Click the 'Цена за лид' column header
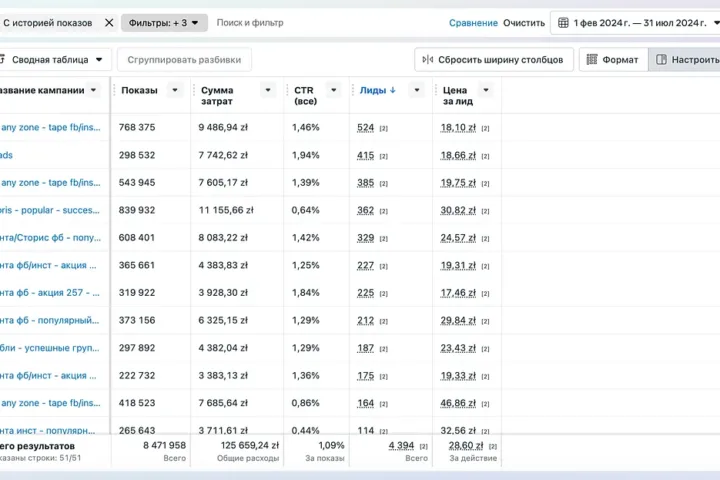720x480 pixels. click(x=458, y=96)
